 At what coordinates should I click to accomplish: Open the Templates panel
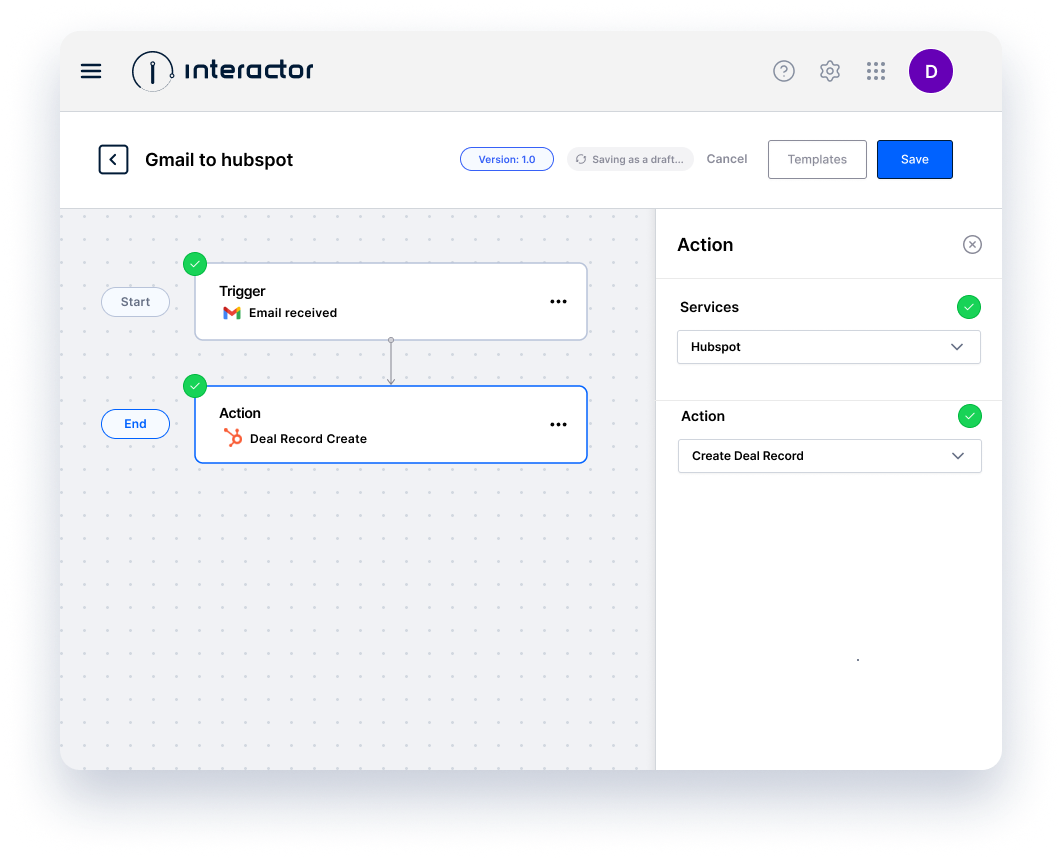[817, 159]
